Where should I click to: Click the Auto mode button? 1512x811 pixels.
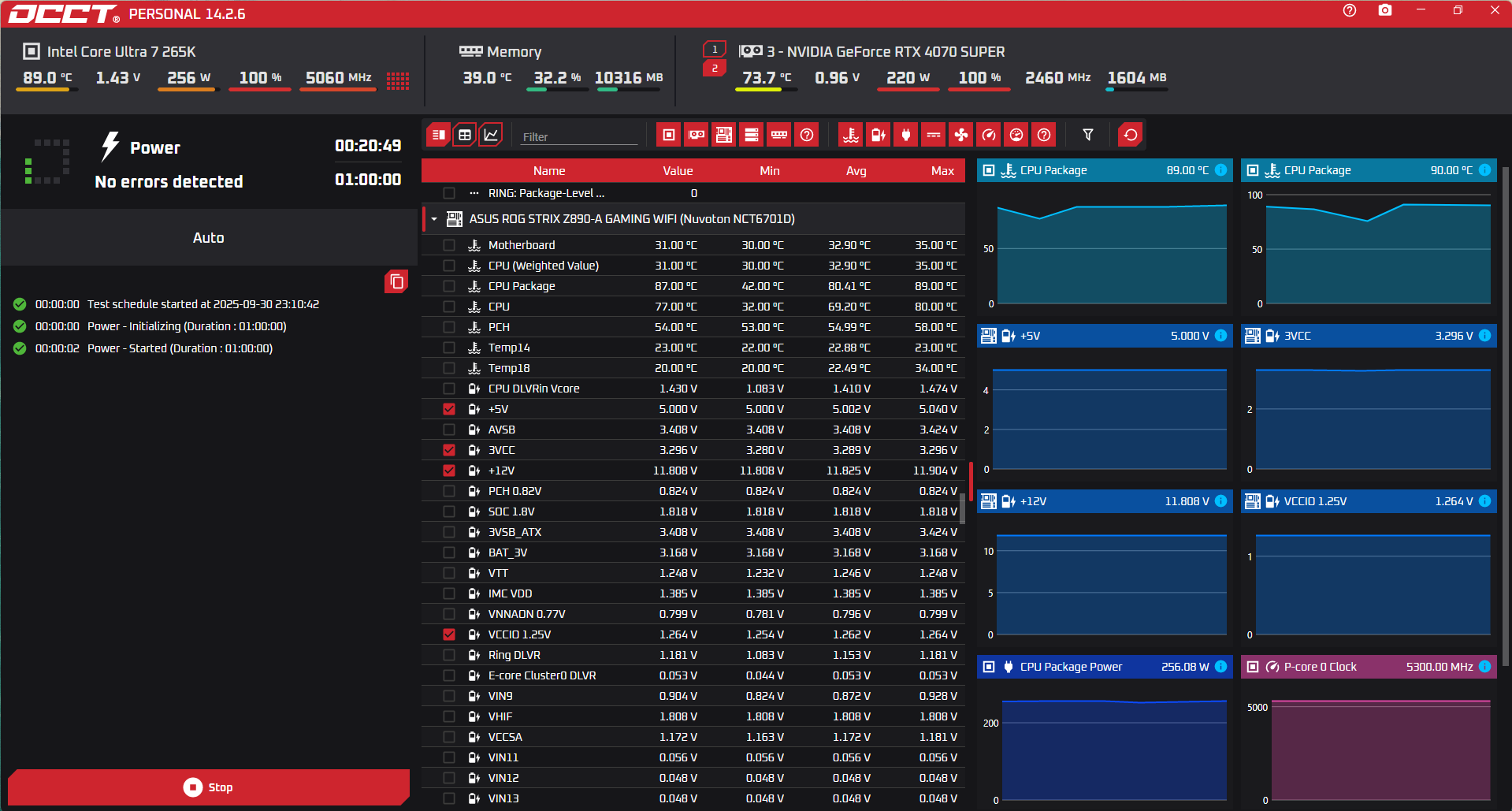click(x=209, y=238)
